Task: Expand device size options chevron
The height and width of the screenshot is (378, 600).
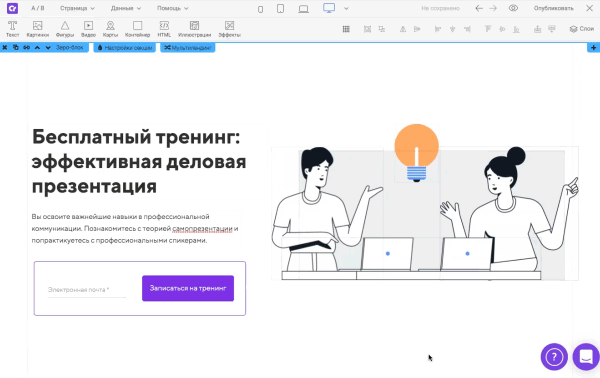Action: tap(346, 8)
